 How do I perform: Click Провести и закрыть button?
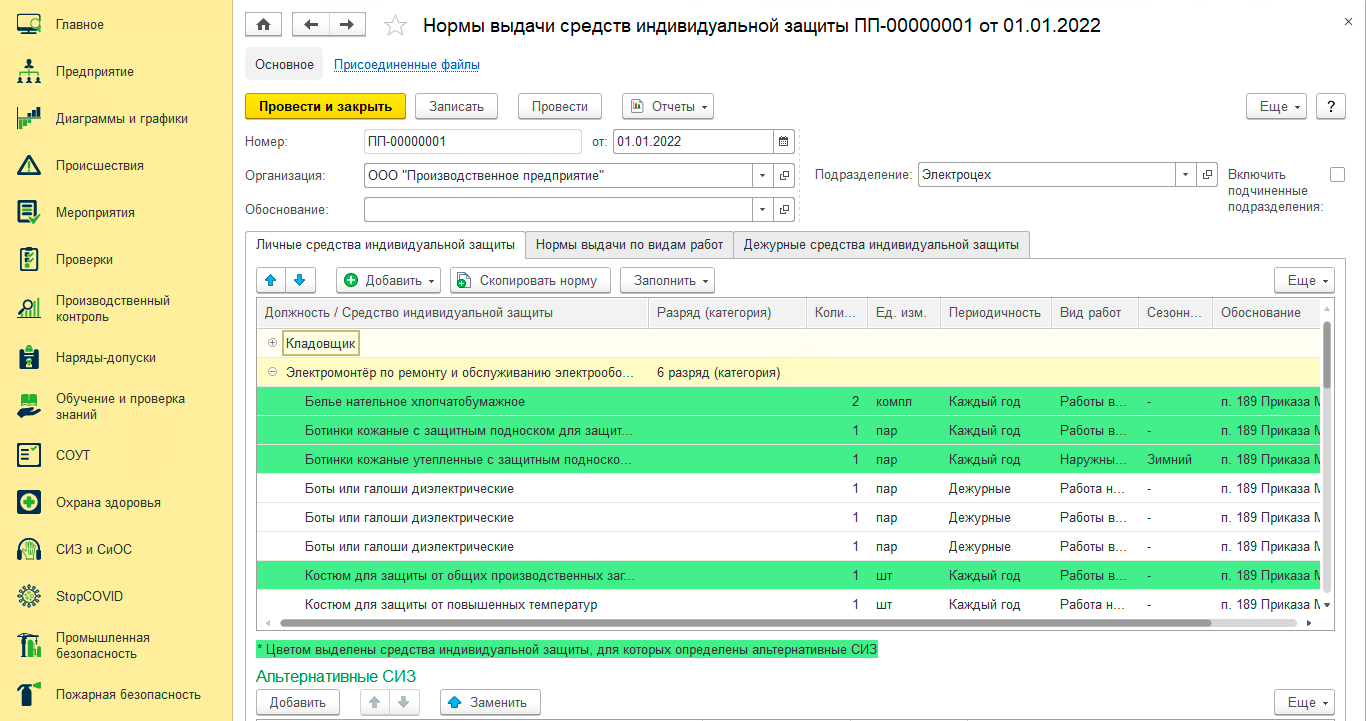325,106
